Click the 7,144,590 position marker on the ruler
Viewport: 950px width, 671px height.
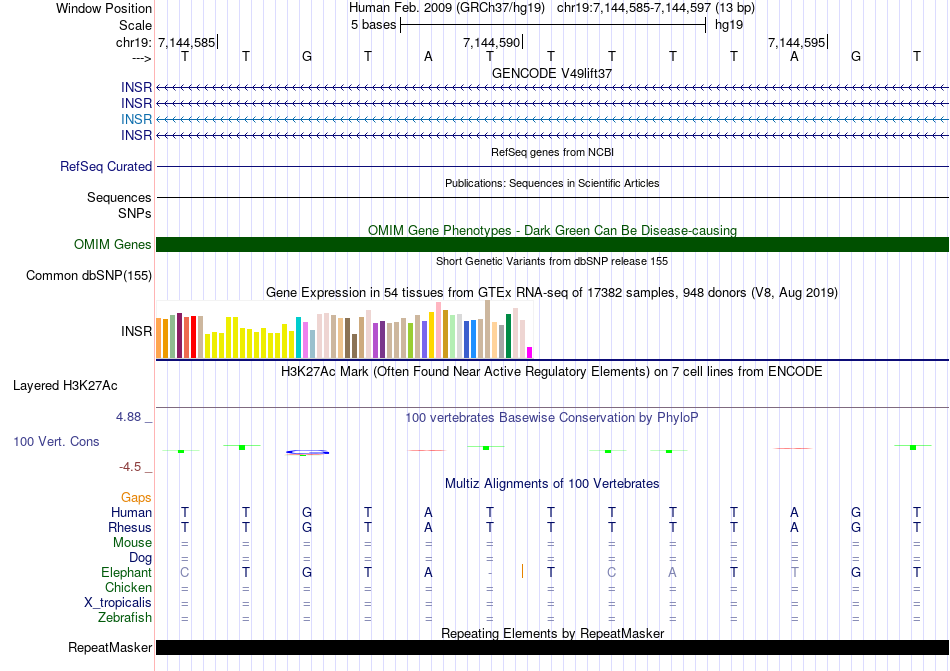point(492,43)
